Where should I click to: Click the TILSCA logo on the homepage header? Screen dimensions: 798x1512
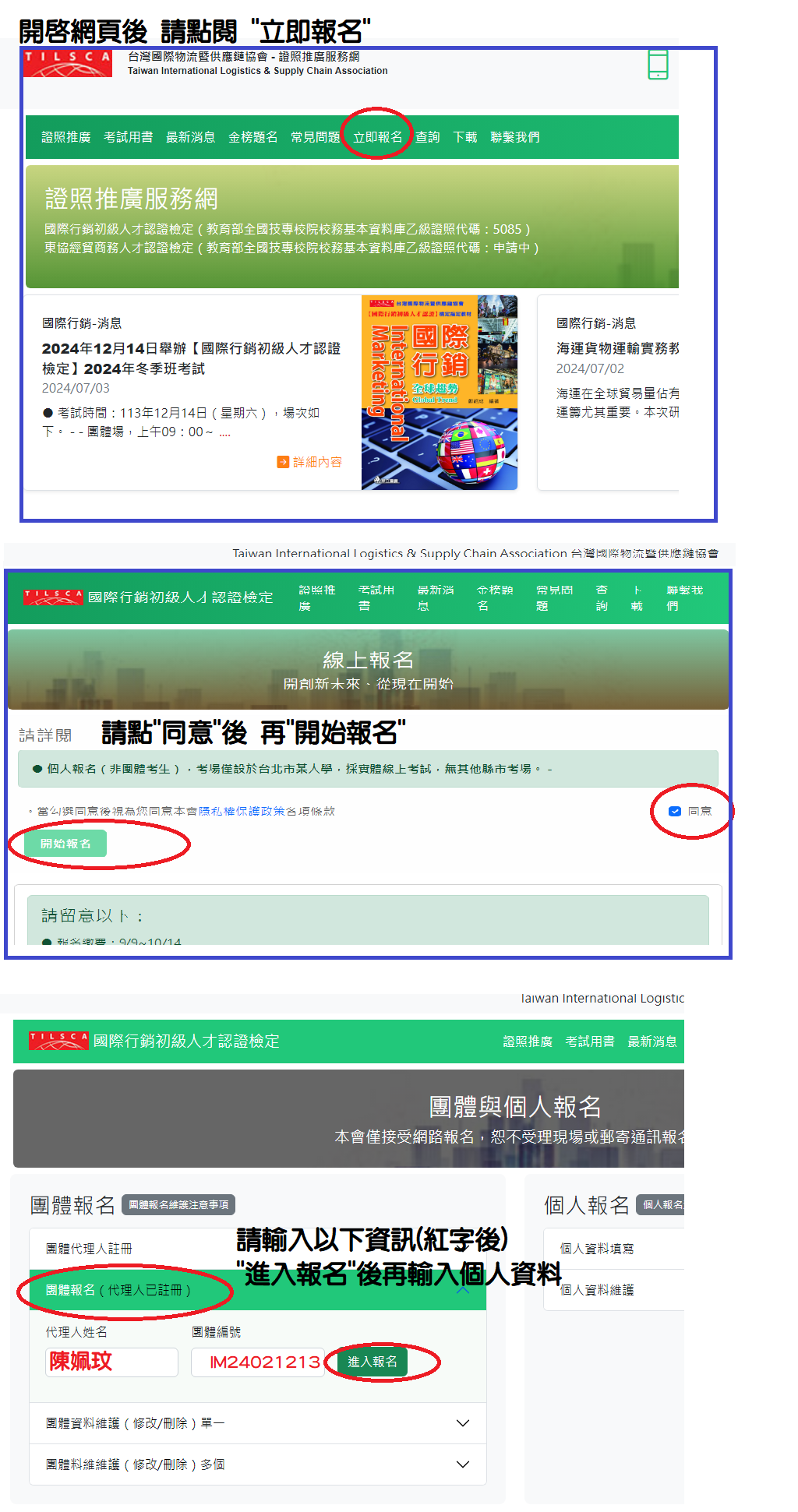coord(68,64)
